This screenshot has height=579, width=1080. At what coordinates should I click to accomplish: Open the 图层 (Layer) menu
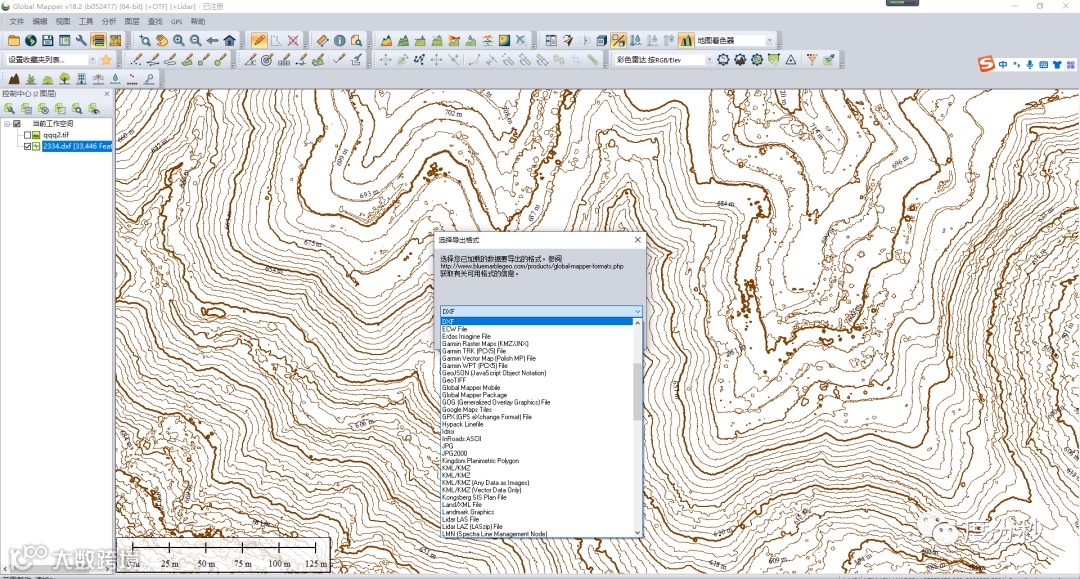click(x=132, y=21)
